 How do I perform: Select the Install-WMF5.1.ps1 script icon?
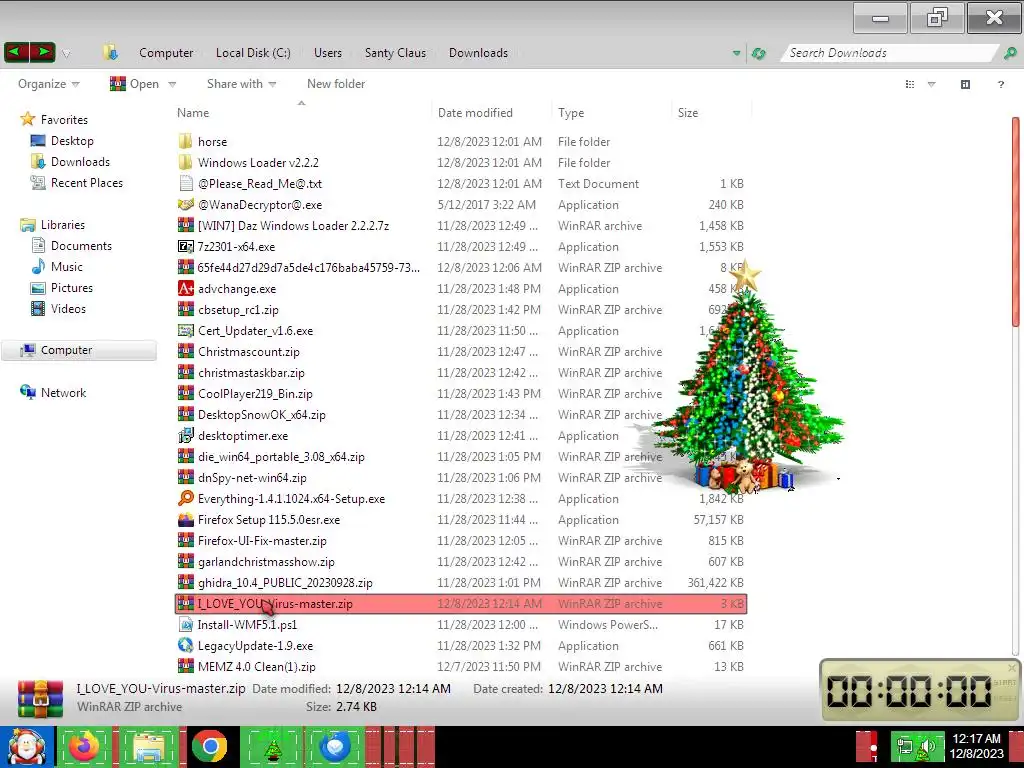coord(185,624)
